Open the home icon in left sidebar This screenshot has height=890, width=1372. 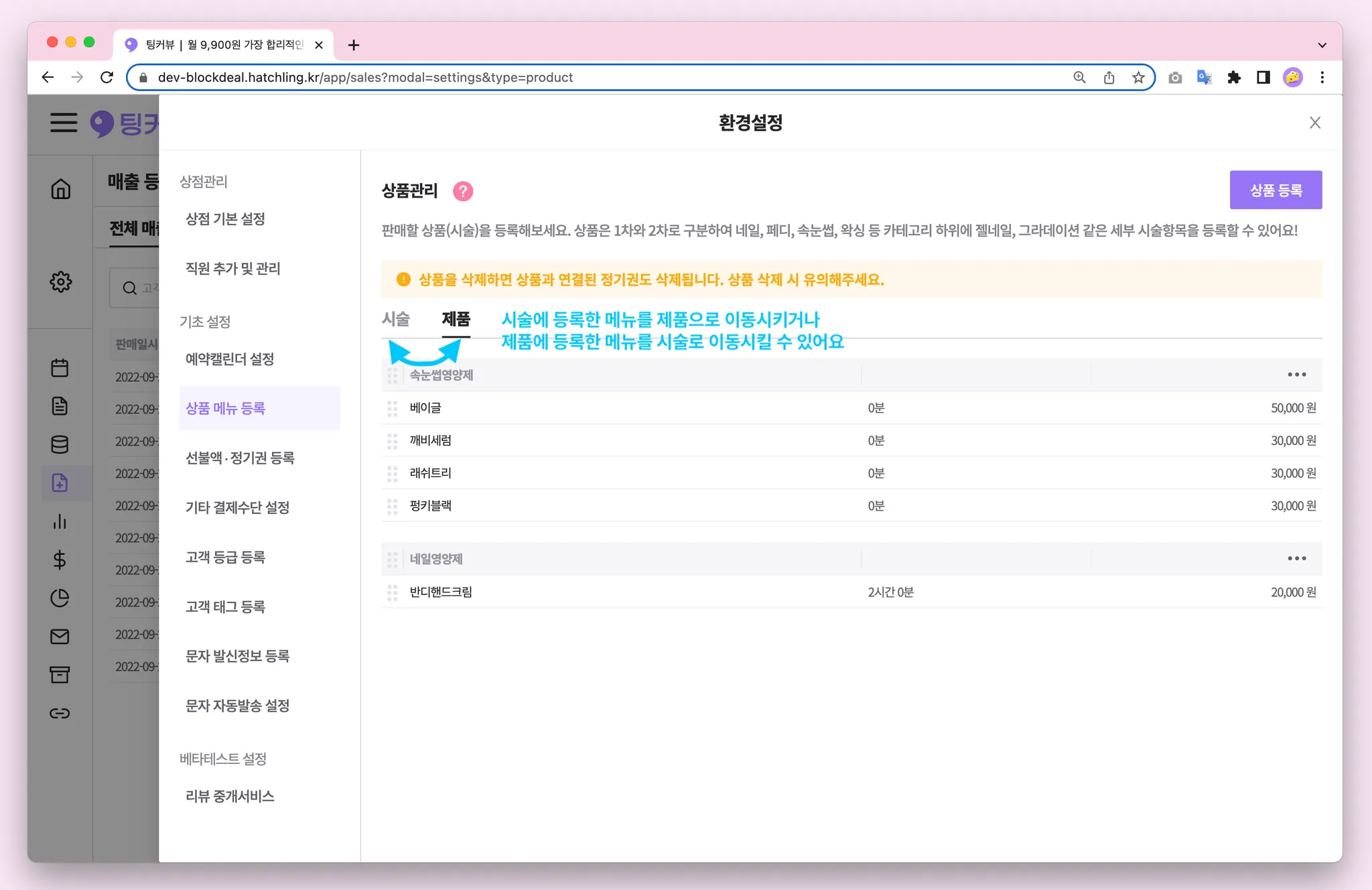pos(60,190)
